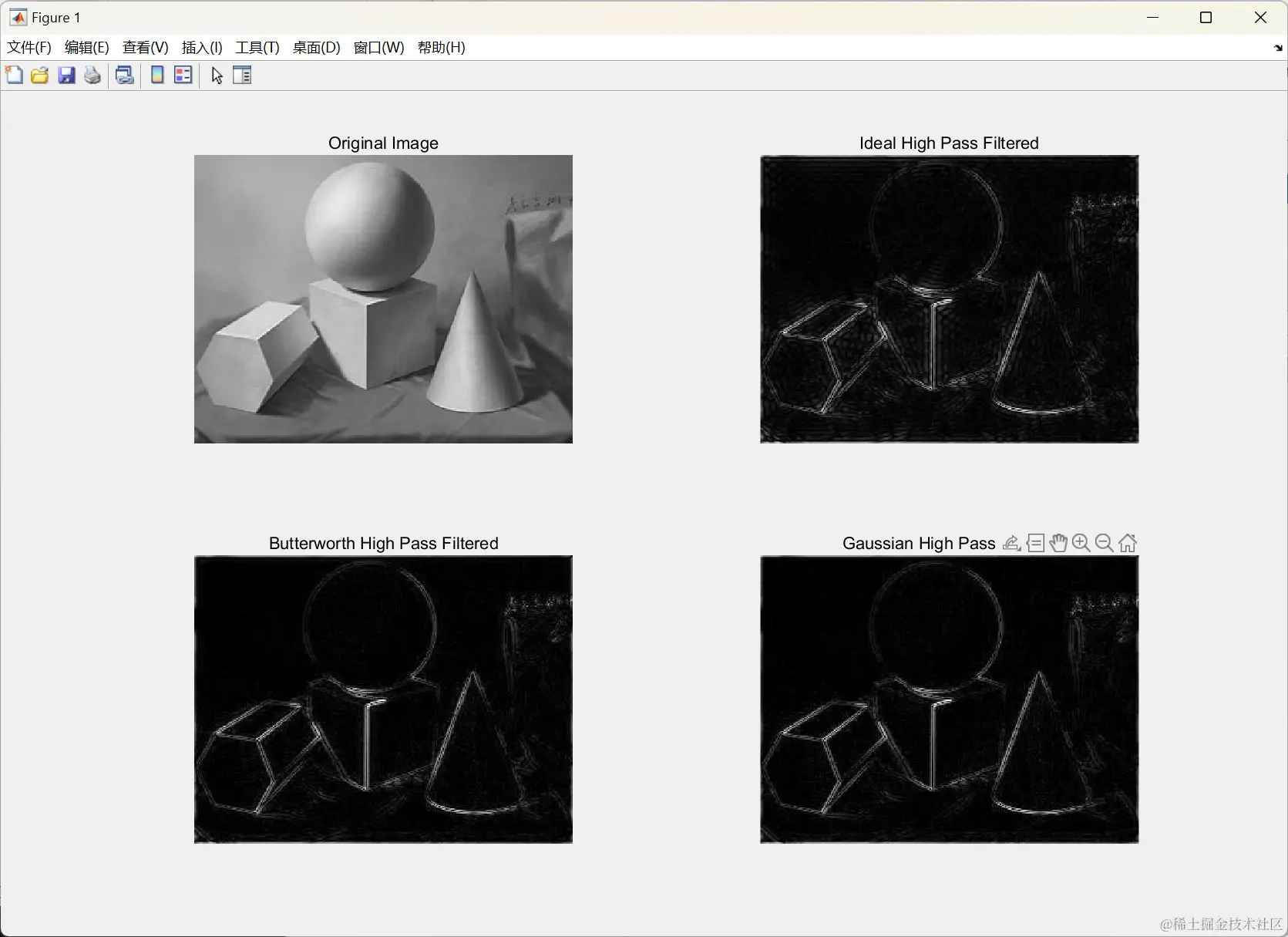Close the Figure 1 window
1288x937 pixels.
1260,17
